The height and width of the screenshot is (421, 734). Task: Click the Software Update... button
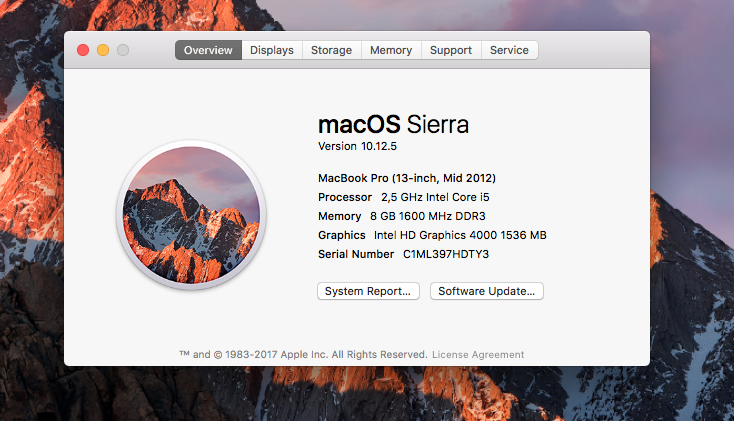(x=486, y=291)
